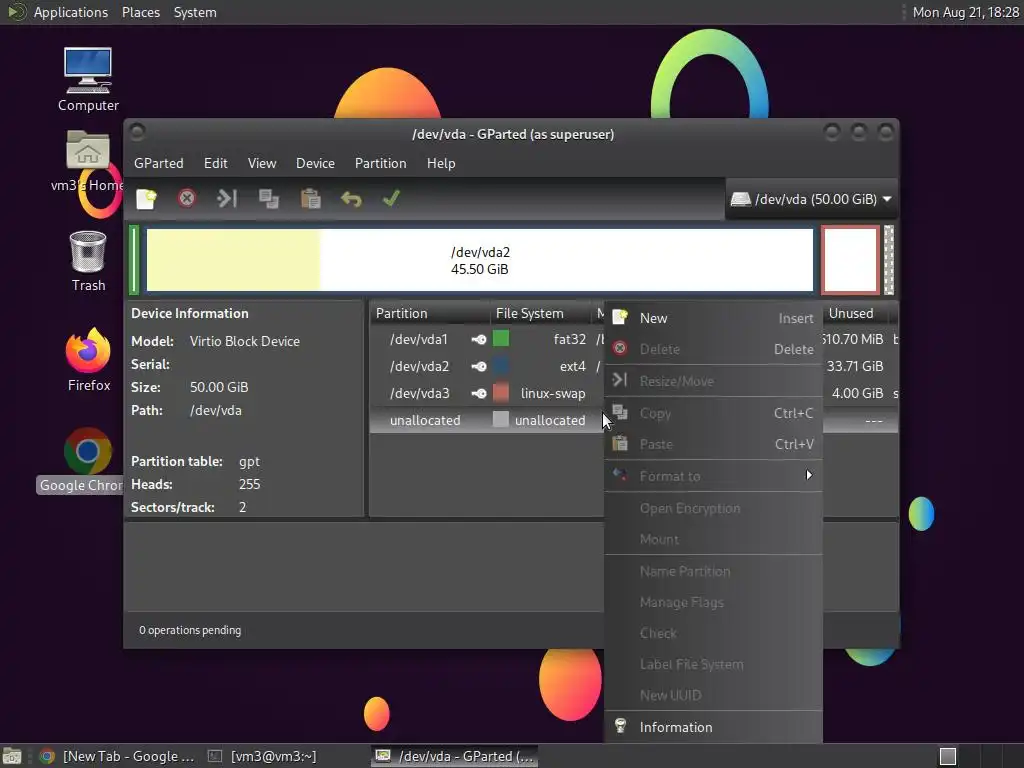Click the clock showing Mon Aug 21, 18:28
This screenshot has height=768, width=1024.
tap(965, 12)
